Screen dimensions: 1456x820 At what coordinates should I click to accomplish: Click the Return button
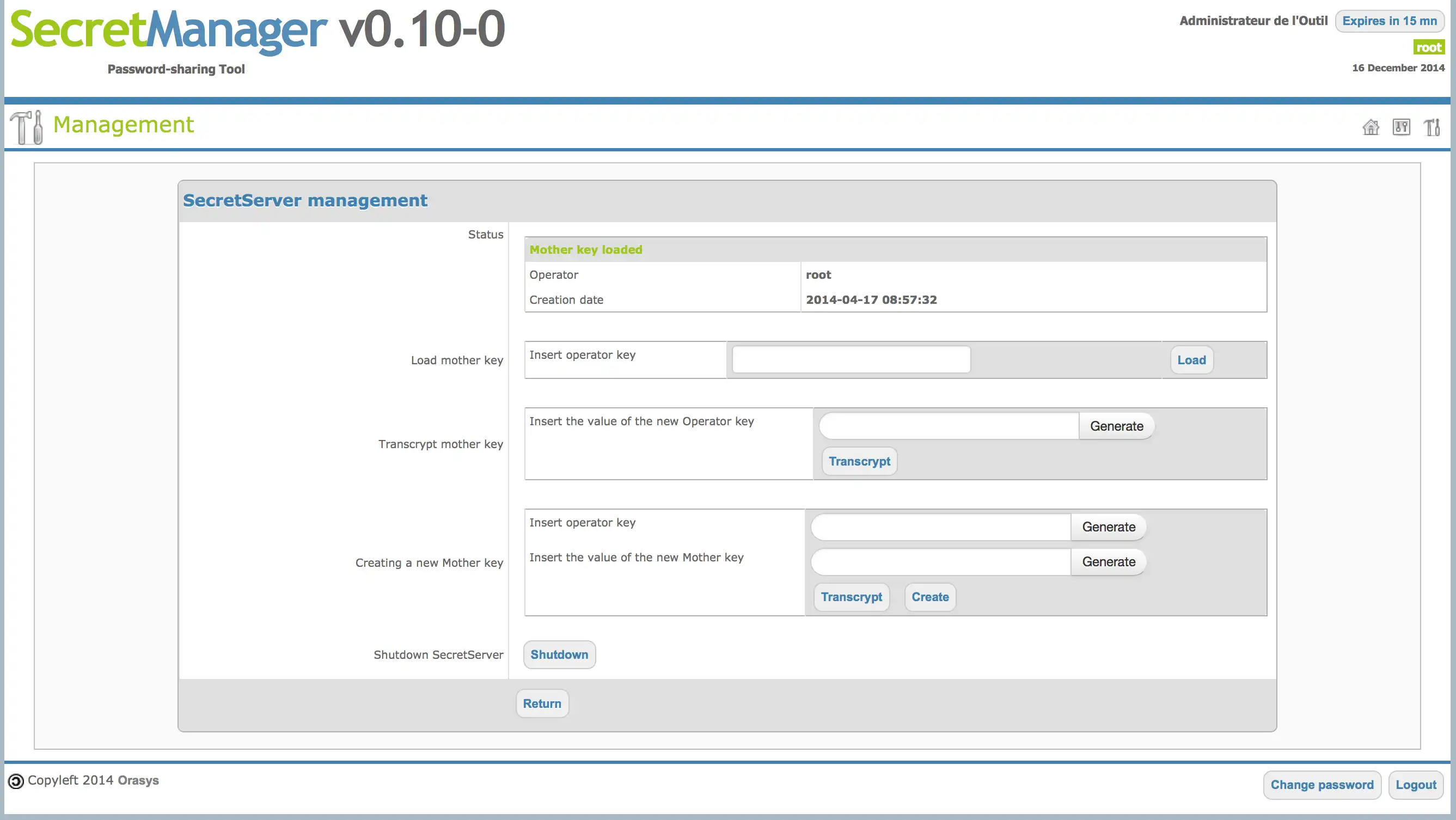click(x=542, y=703)
